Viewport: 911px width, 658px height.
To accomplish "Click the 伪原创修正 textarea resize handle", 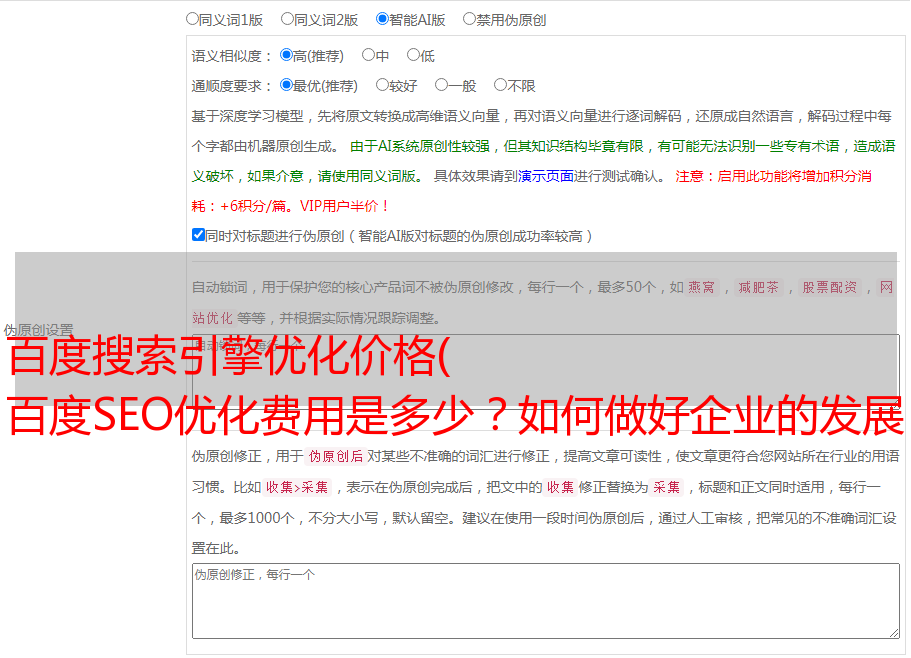I will 894,633.
